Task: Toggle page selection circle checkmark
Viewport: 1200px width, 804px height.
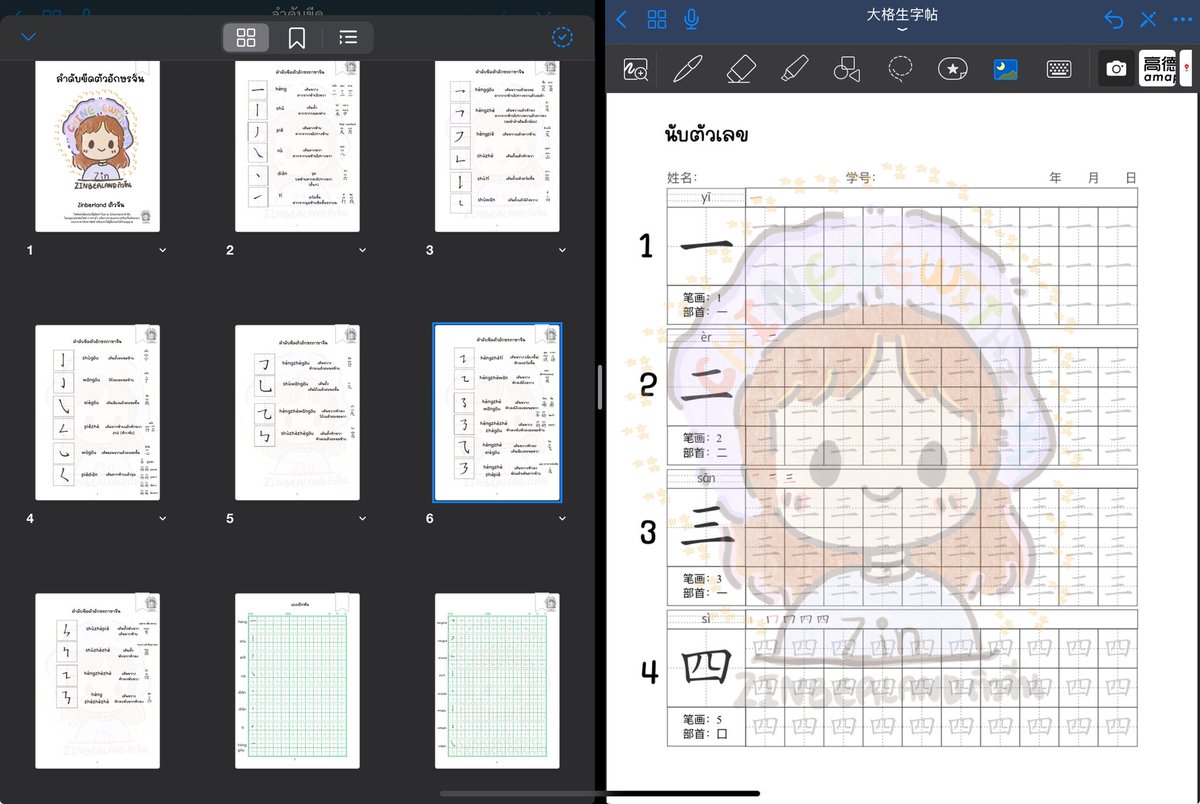Action: point(562,37)
